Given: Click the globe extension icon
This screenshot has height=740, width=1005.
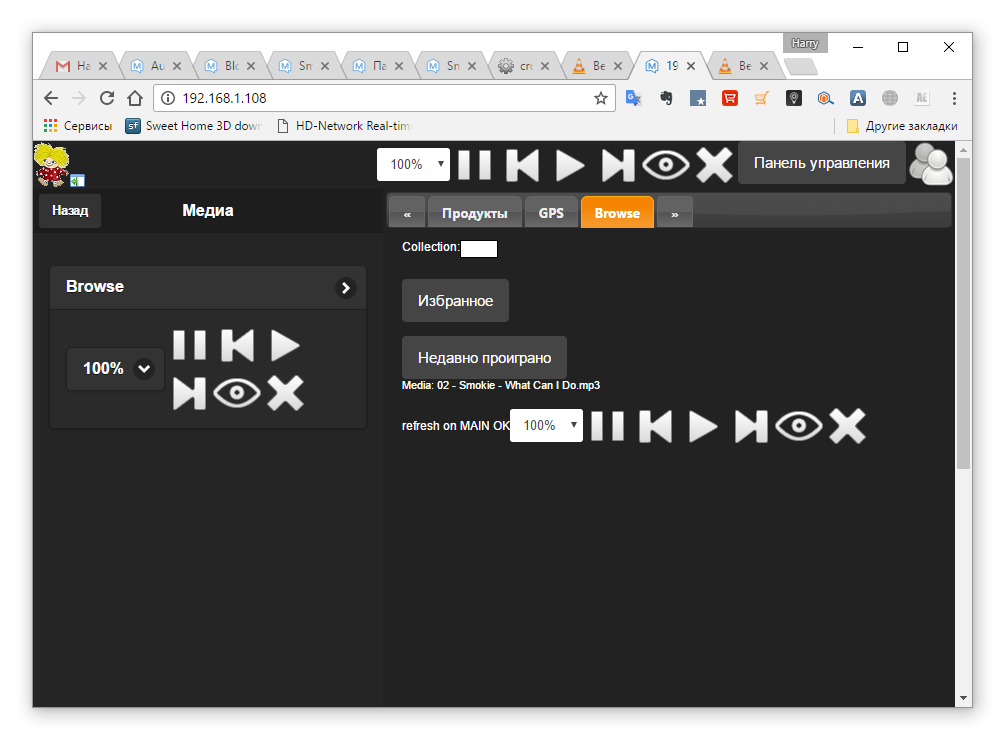Looking at the screenshot, I should click(x=890, y=98).
